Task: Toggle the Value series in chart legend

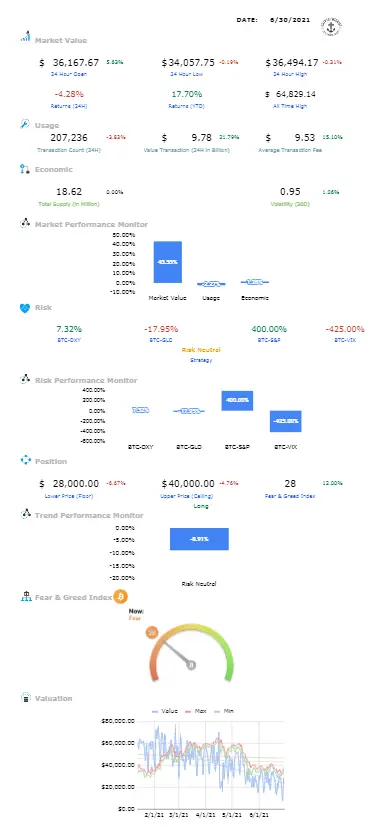Action: pos(164,711)
